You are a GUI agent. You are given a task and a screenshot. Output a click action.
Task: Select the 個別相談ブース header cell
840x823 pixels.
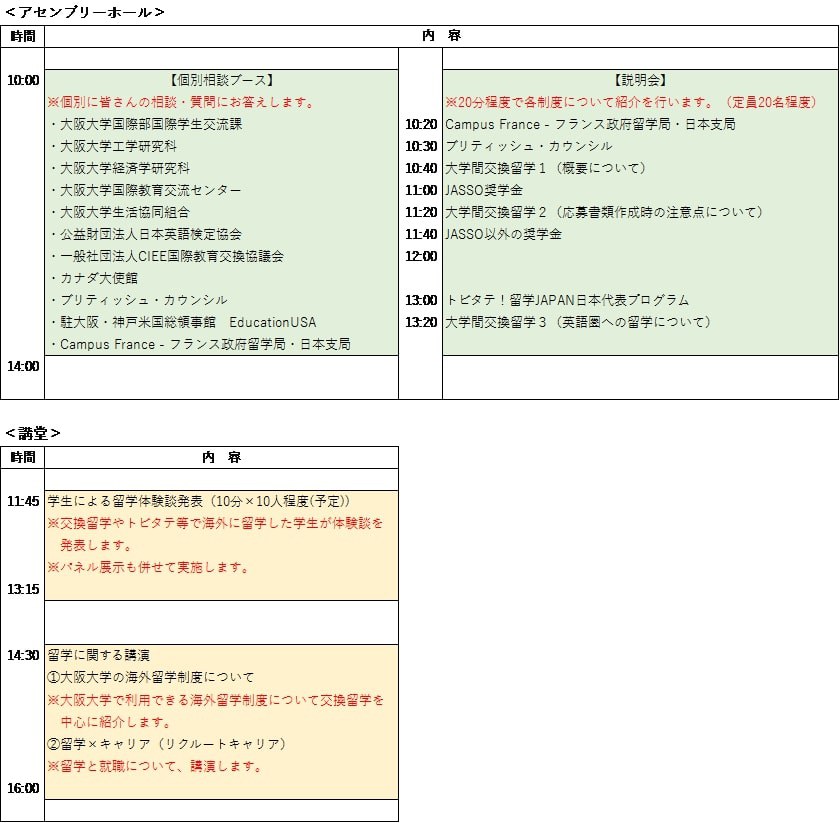click(221, 80)
